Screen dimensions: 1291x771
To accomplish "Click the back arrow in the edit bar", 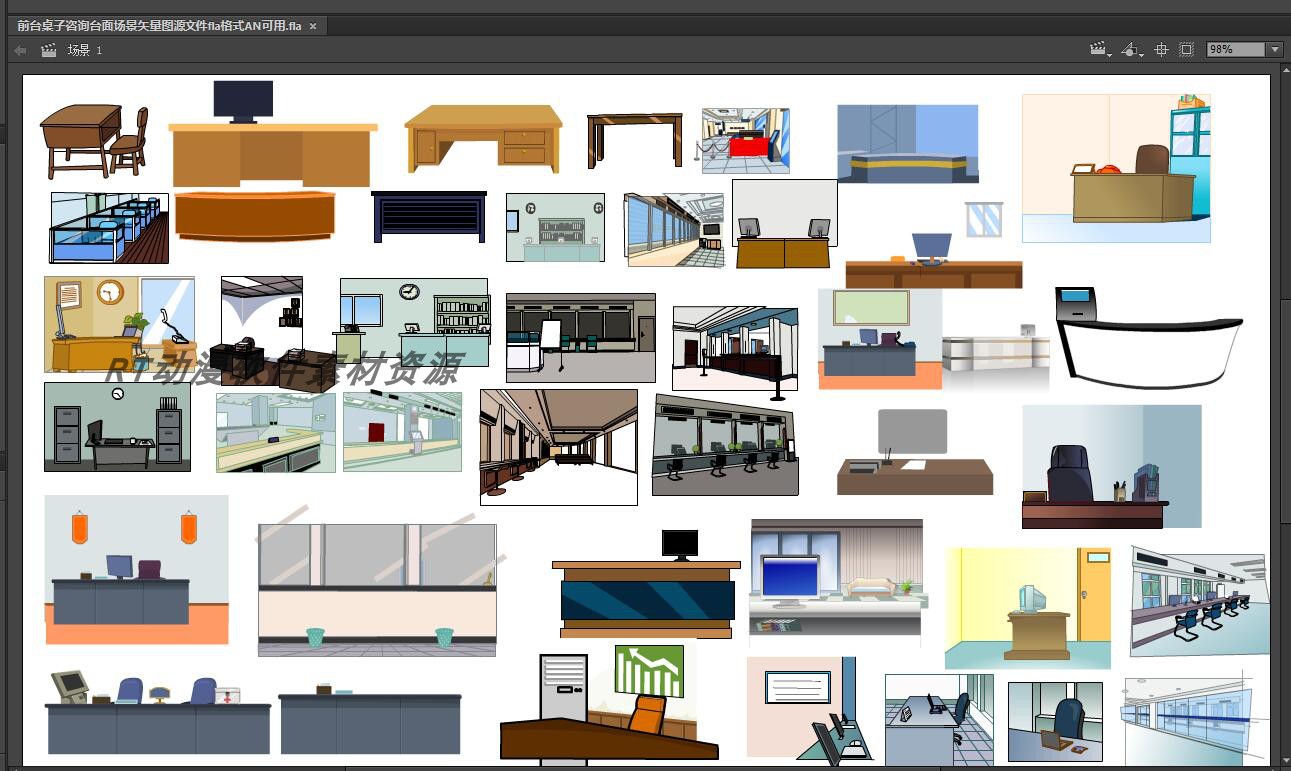I will (x=20, y=50).
